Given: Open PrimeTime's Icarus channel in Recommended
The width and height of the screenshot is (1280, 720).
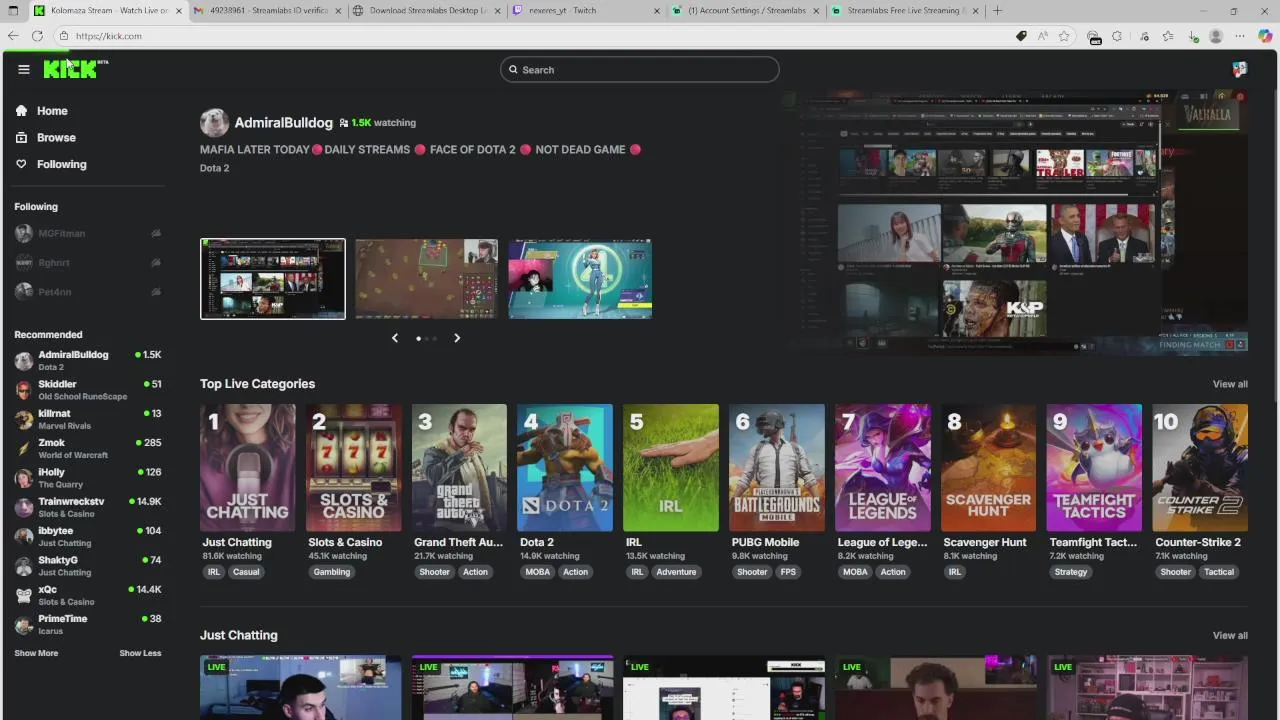Looking at the screenshot, I should tap(88, 624).
